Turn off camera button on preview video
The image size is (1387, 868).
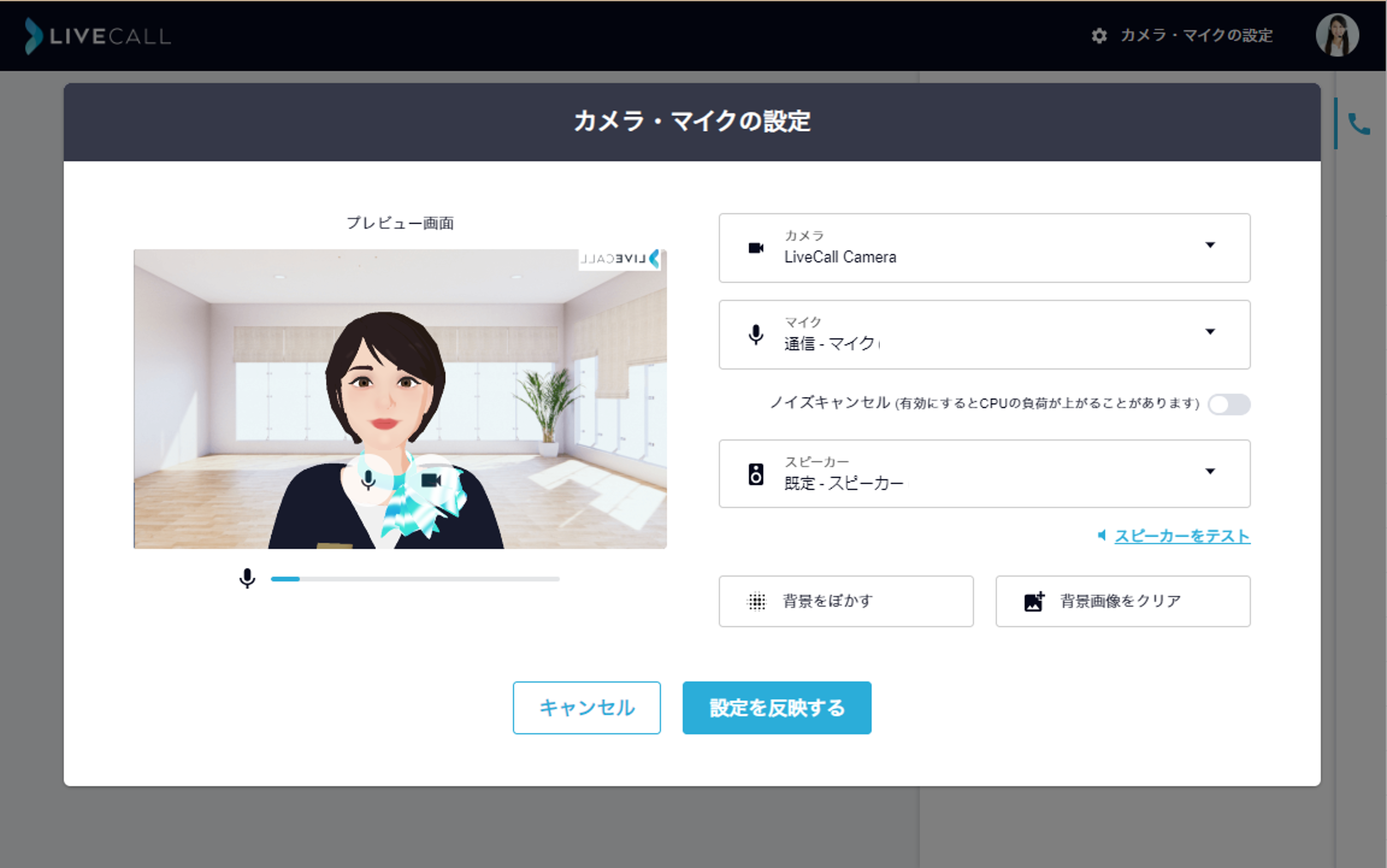[431, 479]
